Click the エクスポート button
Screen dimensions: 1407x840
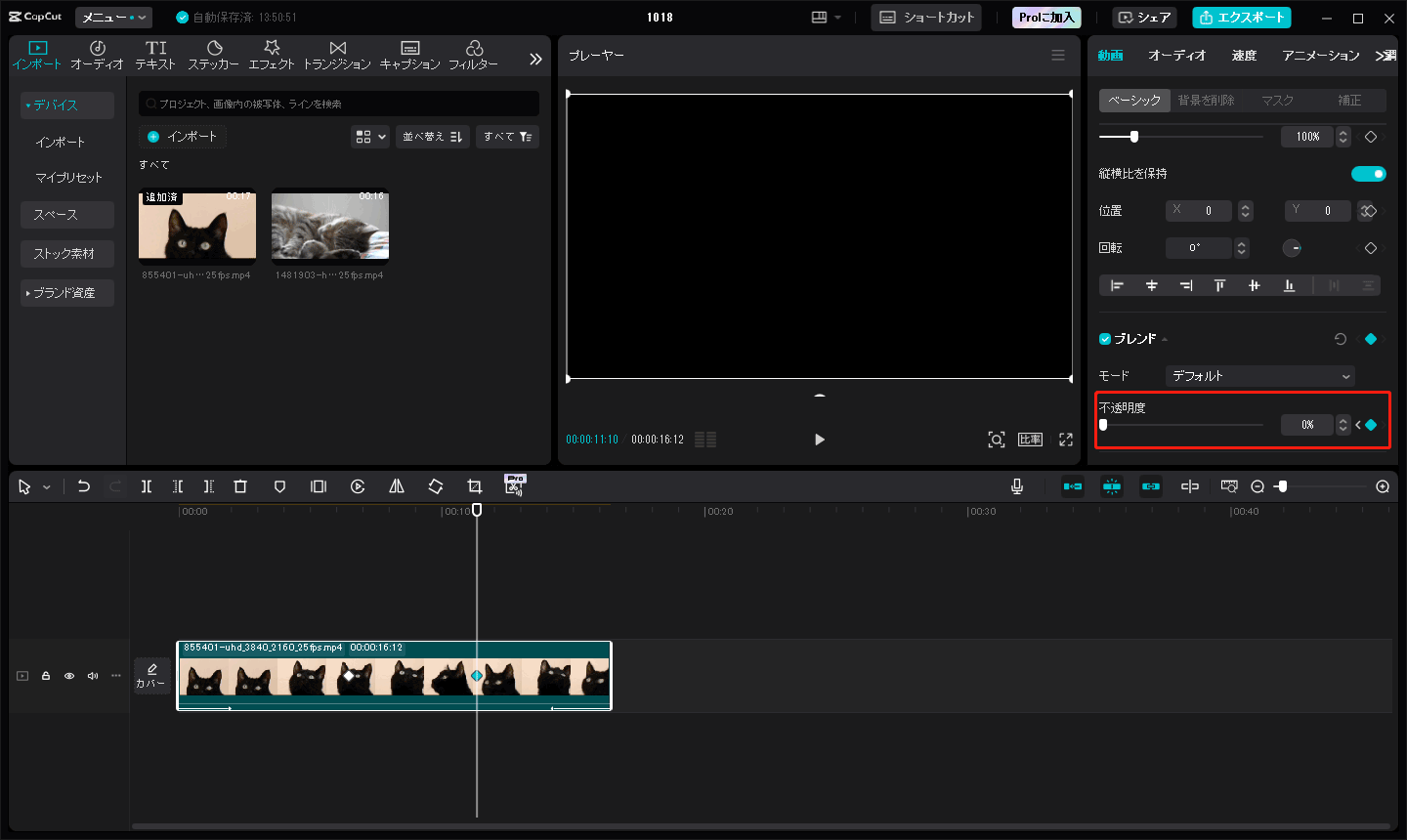pos(1241,18)
